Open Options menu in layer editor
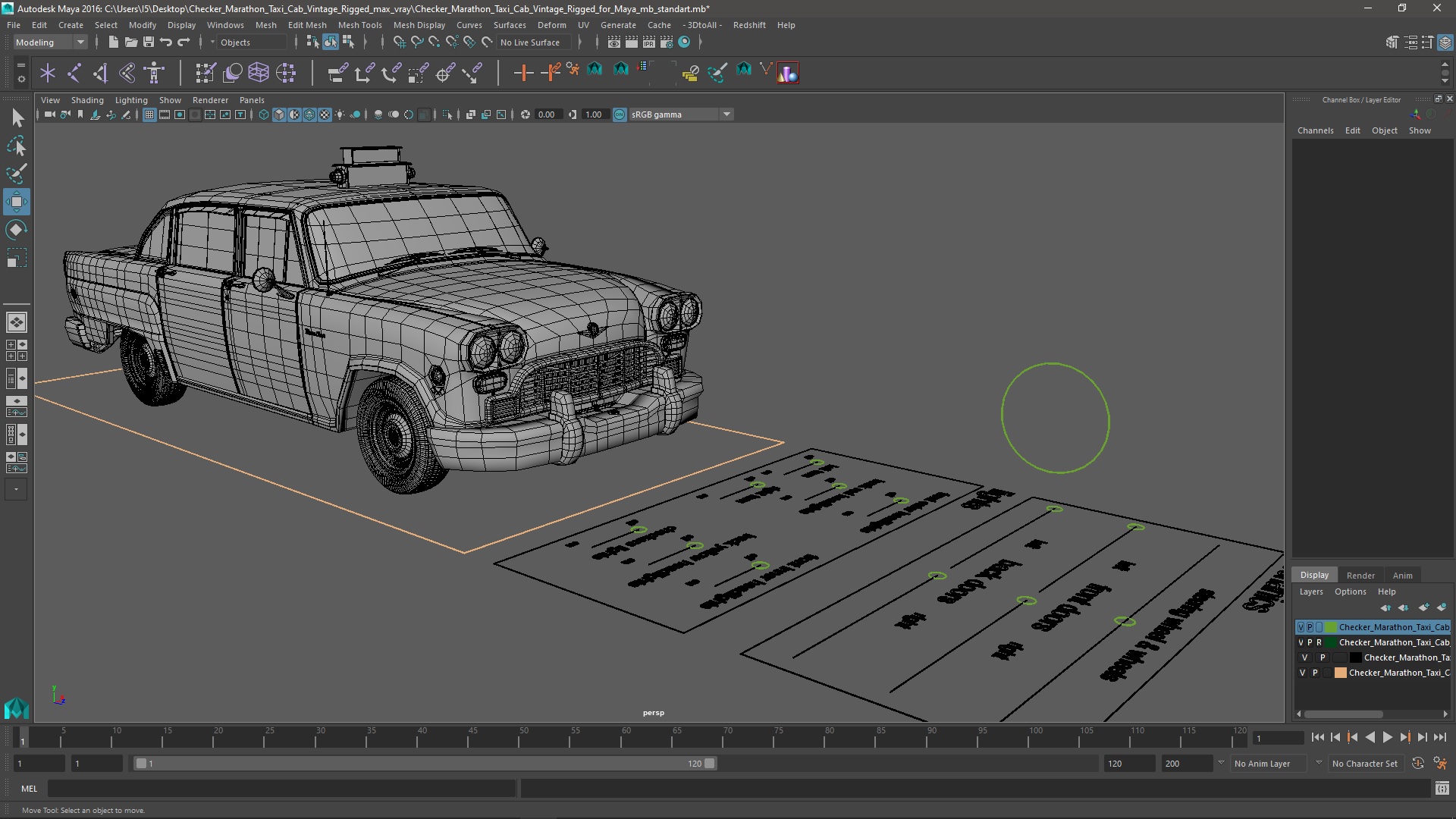 [x=1350, y=591]
